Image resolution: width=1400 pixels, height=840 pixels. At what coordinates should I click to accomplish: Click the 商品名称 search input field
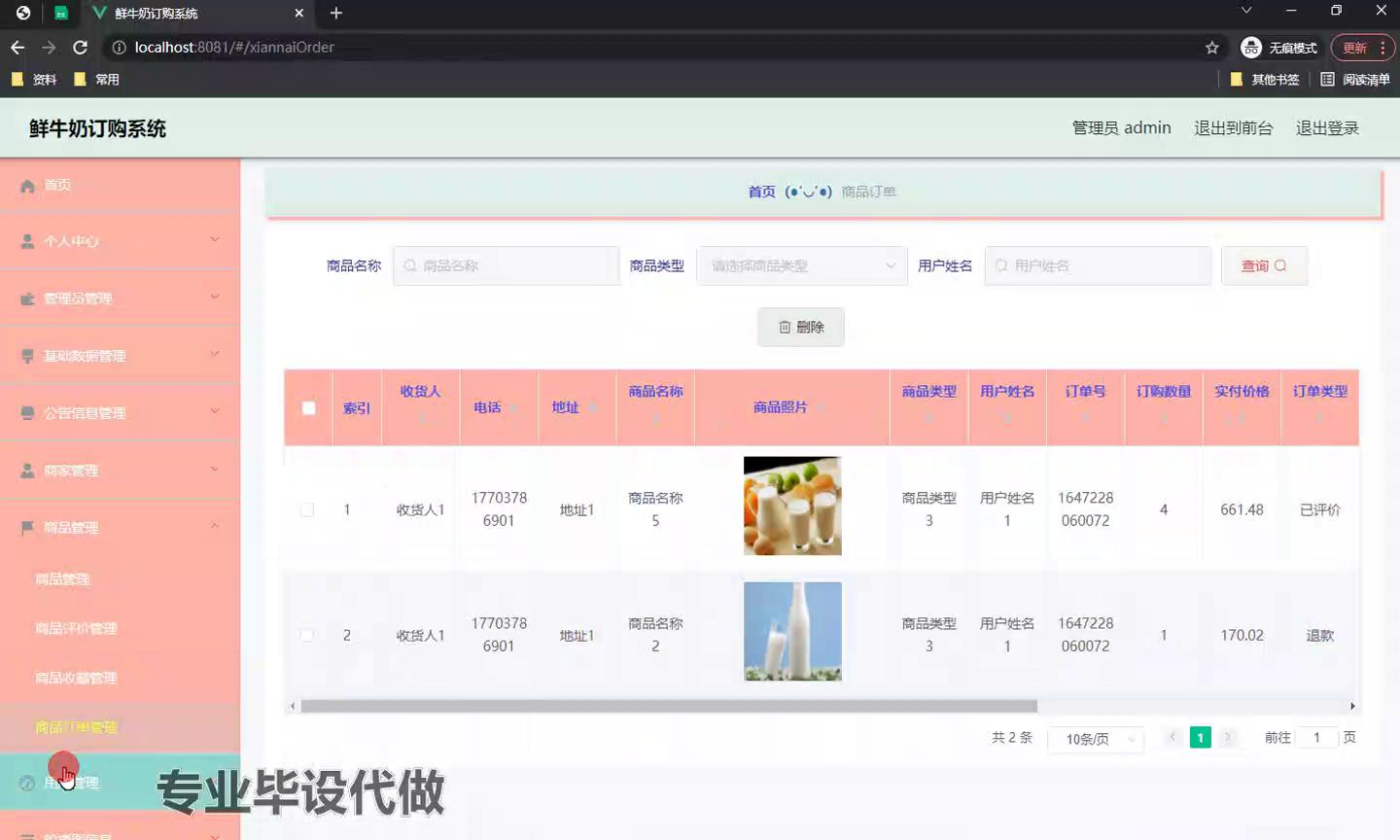(507, 265)
